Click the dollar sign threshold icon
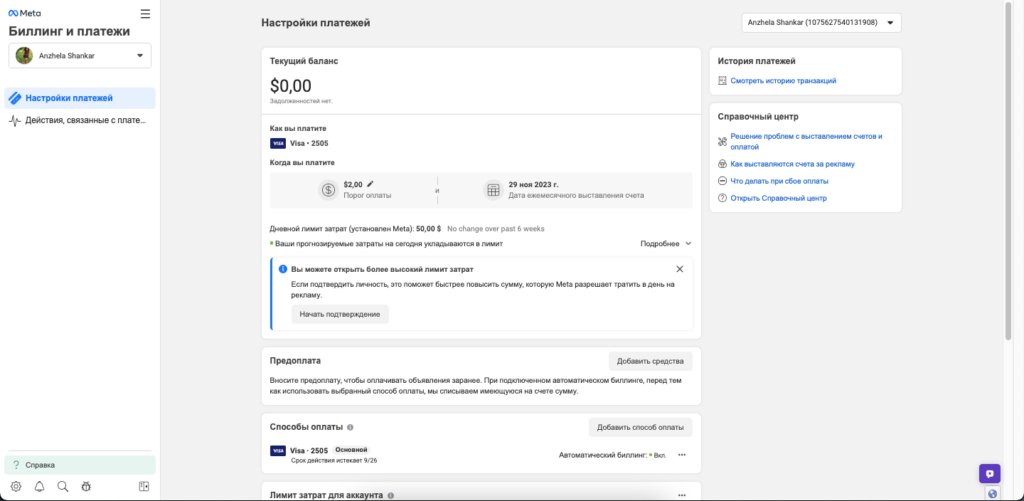 pyautogui.click(x=328, y=190)
